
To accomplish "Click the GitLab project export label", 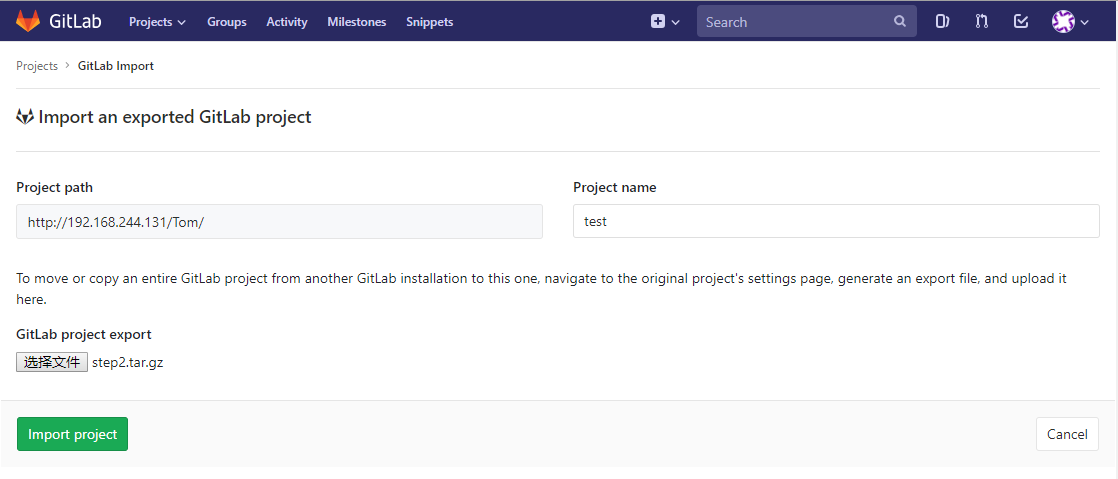I will (83, 334).
